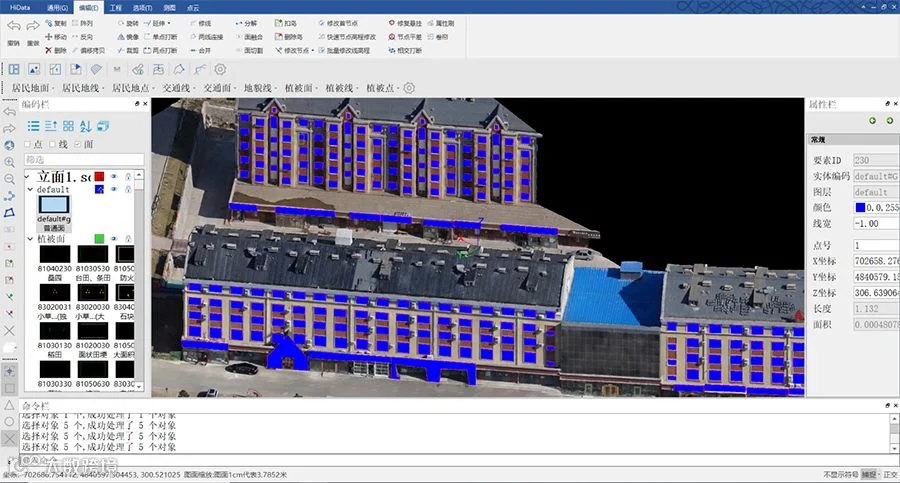Collapse the 立面1 tree node
Screen dimensions: 900x483
tap(28, 176)
